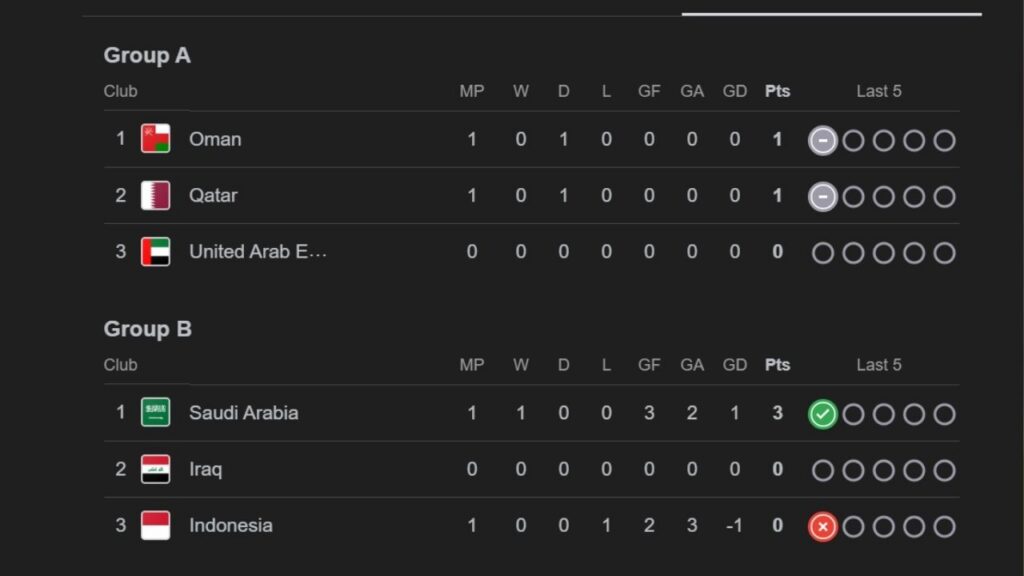Open the United Arab Emirates team page
This screenshot has width=1024, height=576.
point(258,252)
